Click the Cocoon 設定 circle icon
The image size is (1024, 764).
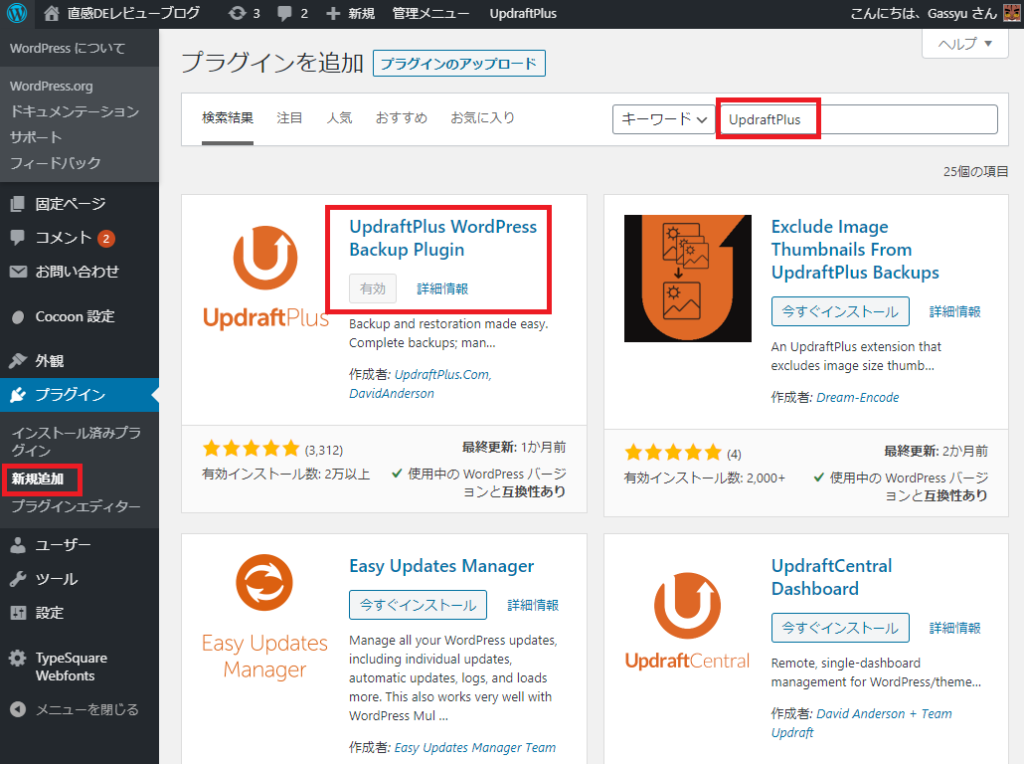click(18, 317)
